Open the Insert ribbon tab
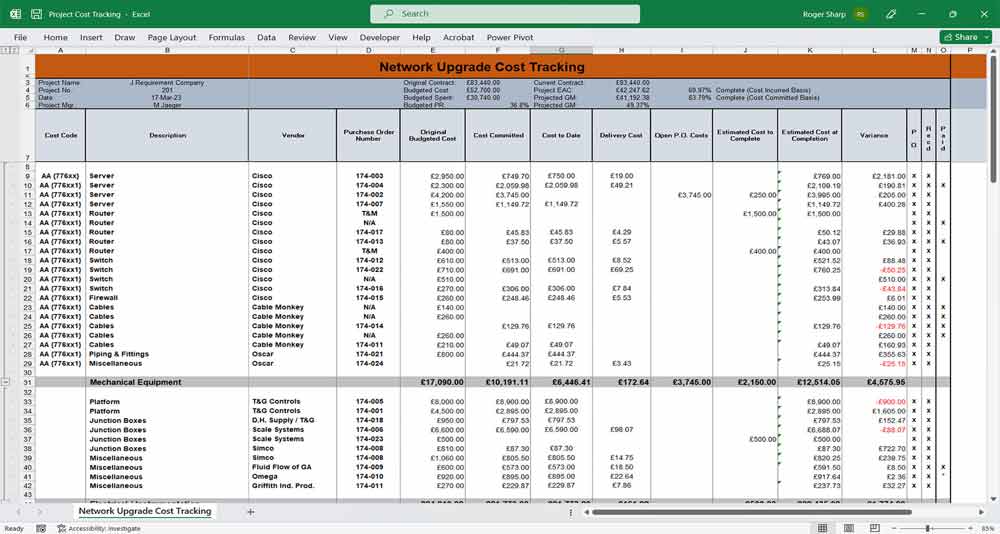The height and width of the screenshot is (534, 1000). [91, 38]
